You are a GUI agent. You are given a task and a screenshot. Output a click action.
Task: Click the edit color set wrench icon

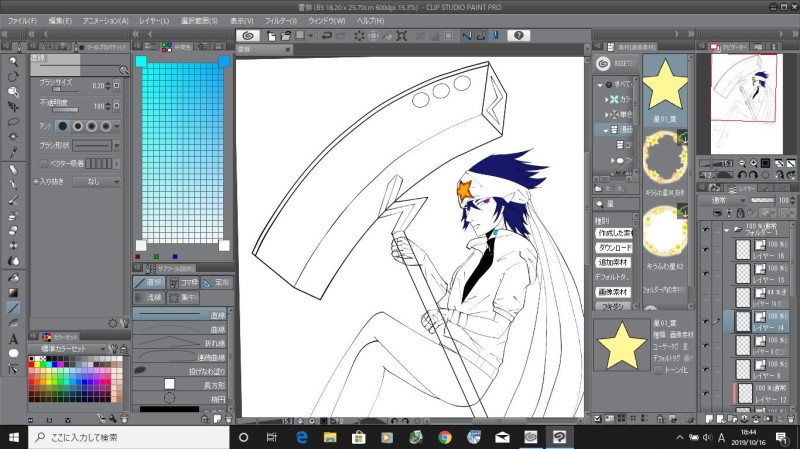tap(113, 349)
